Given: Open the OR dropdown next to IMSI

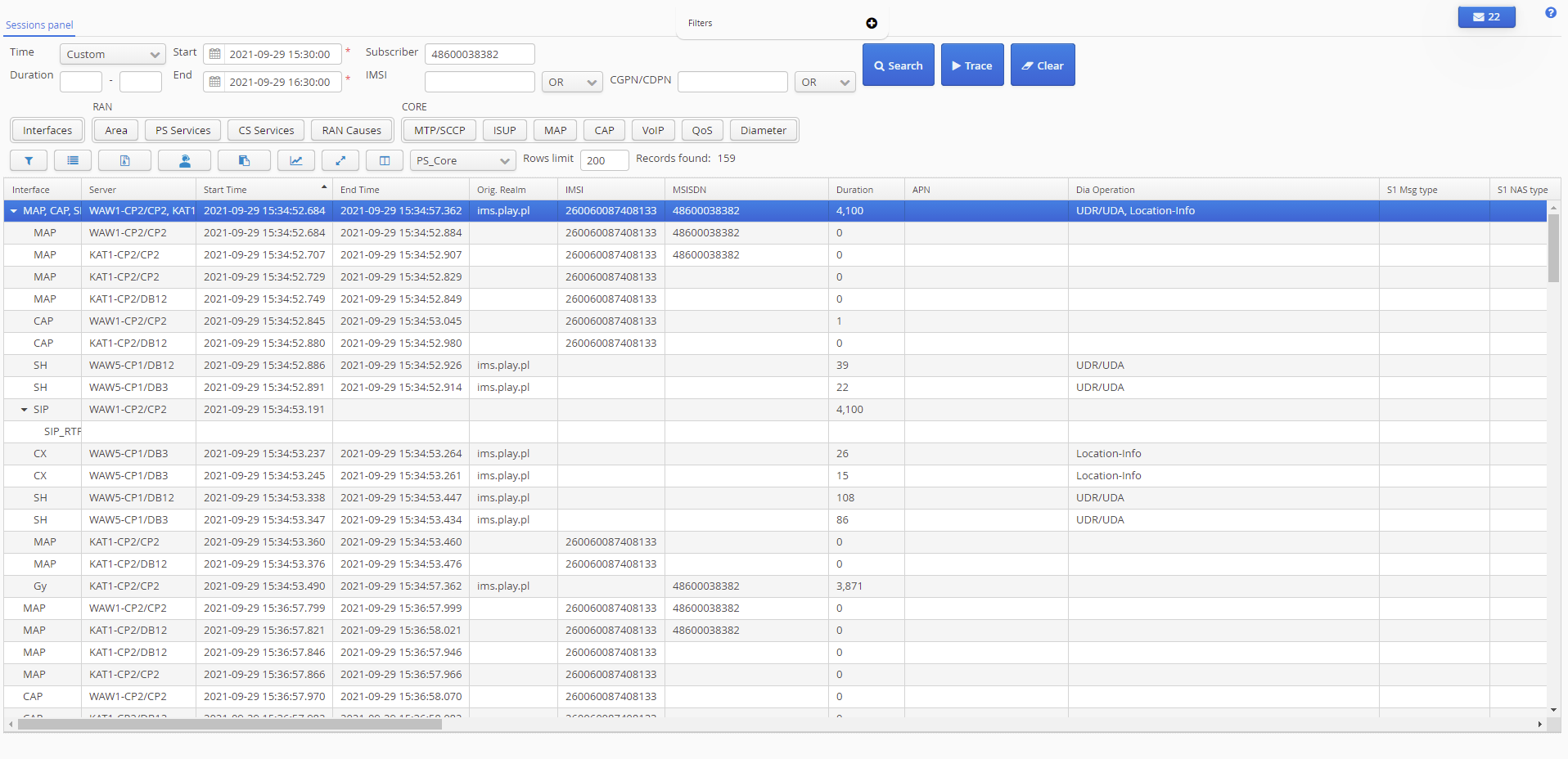Looking at the screenshot, I should pyautogui.click(x=572, y=82).
